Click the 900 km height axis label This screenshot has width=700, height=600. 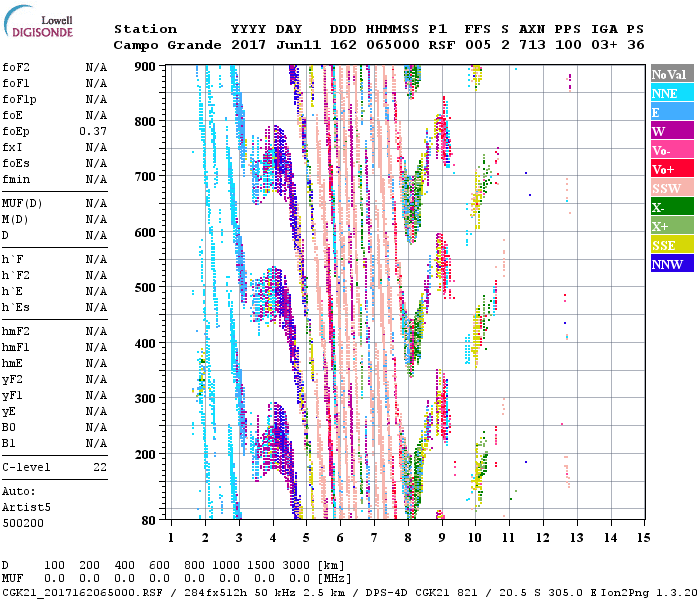[x=146, y=67]
